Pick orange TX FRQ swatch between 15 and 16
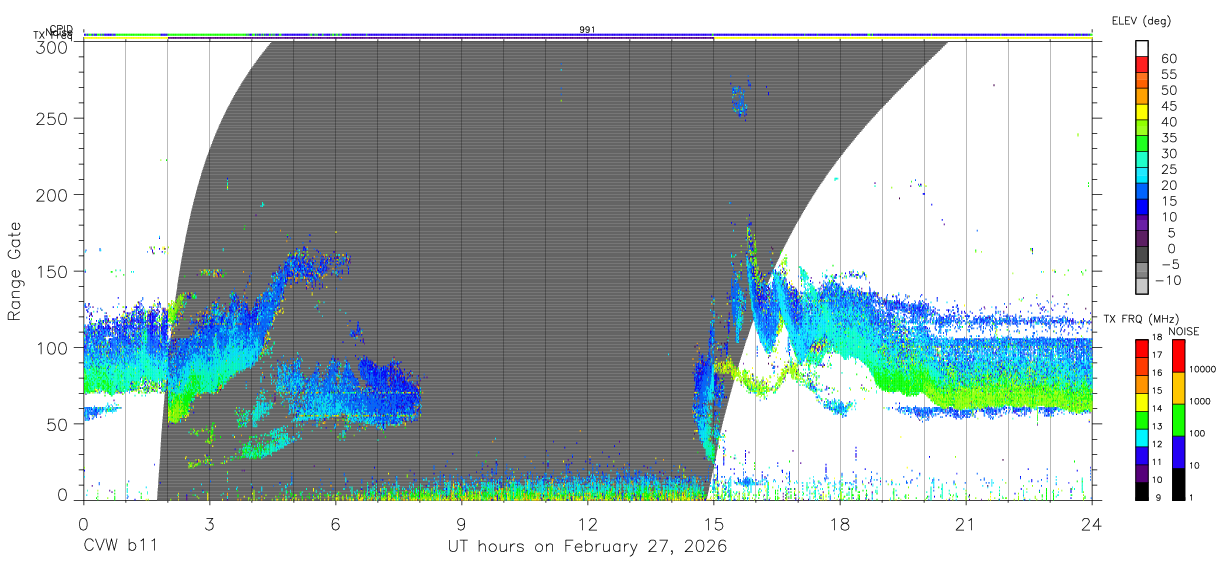 [1142, 383]
